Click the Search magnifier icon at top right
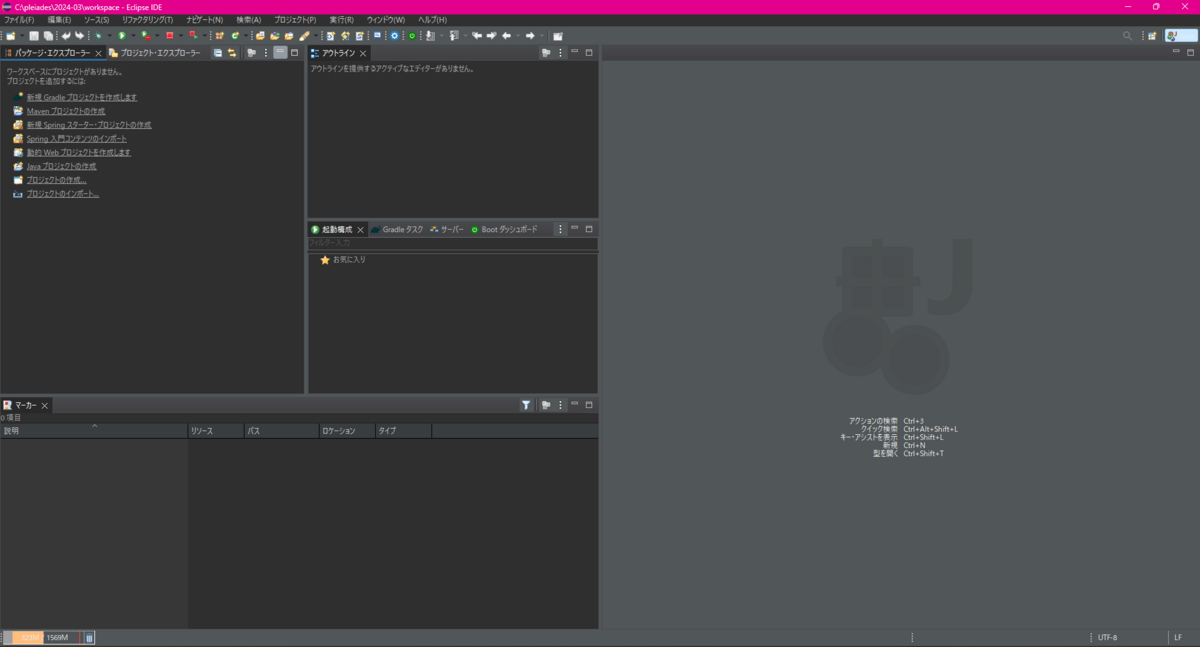 (x=1128, y=36)
